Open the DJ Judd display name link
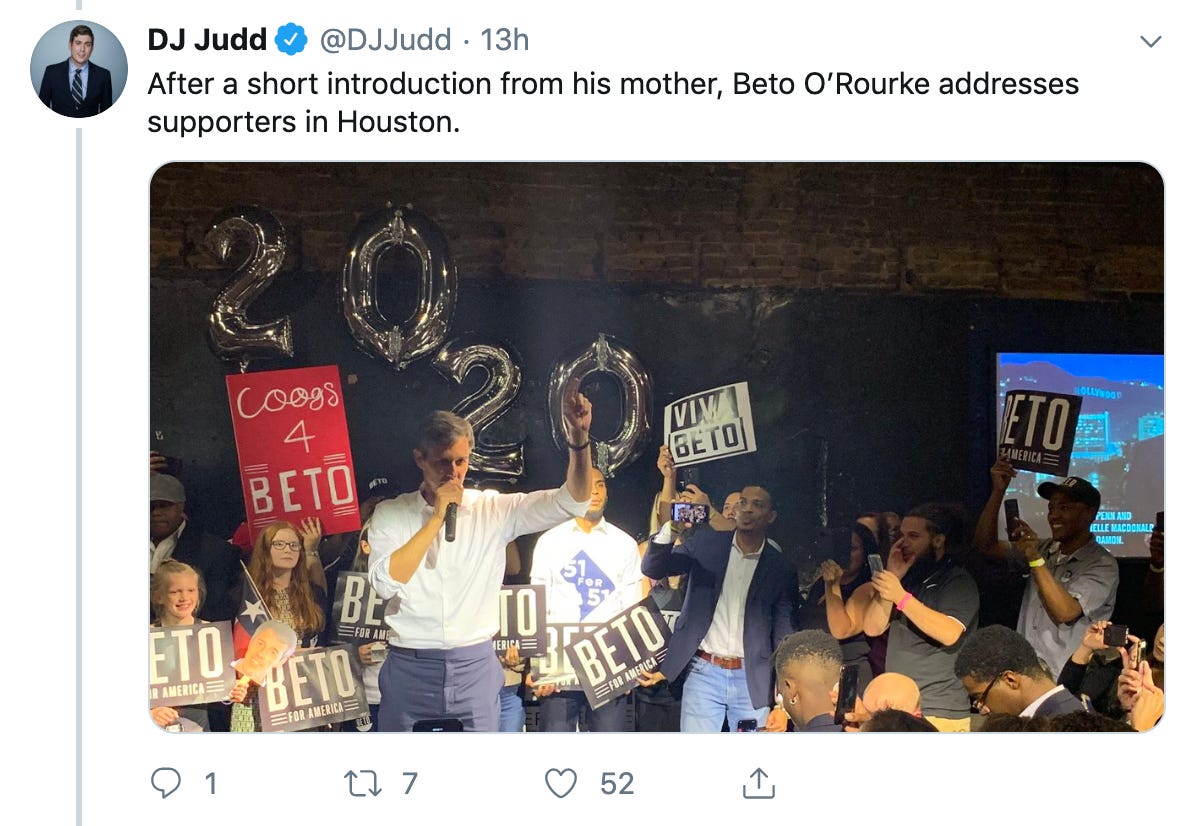 click(207, 40)
